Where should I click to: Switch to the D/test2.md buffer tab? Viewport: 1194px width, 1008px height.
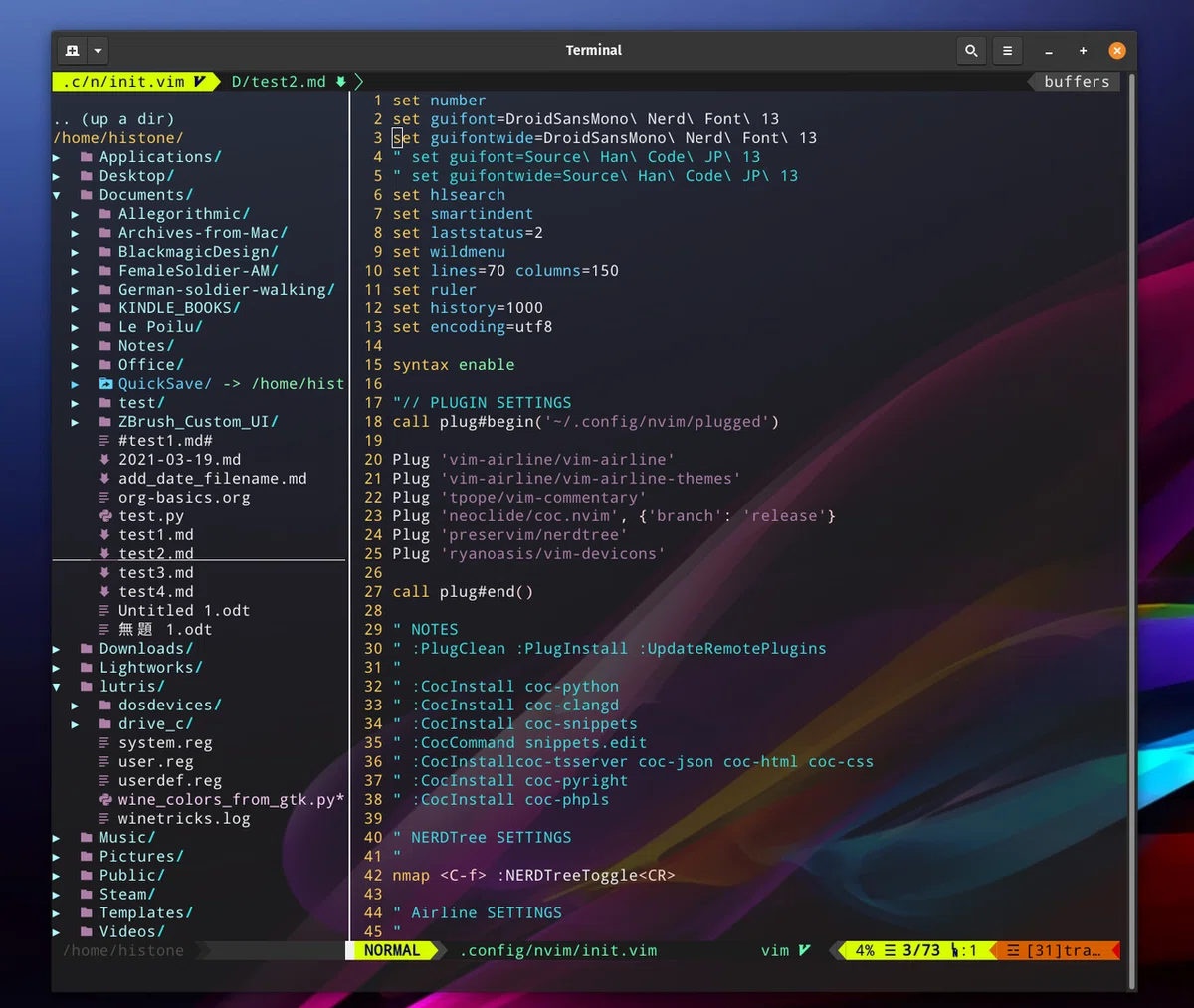coord(289,82)
